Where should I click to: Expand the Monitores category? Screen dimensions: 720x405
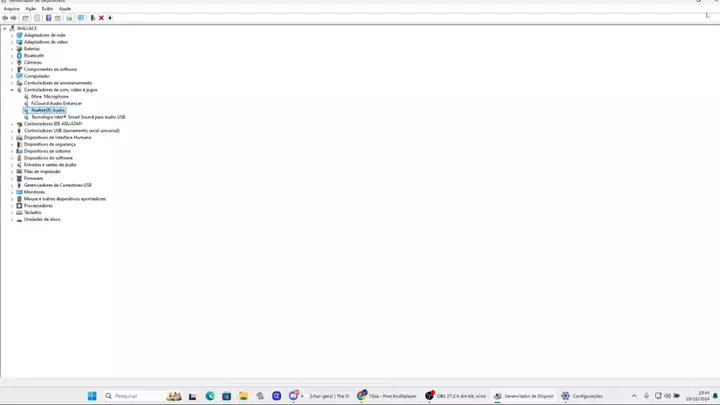click(12, 192)
